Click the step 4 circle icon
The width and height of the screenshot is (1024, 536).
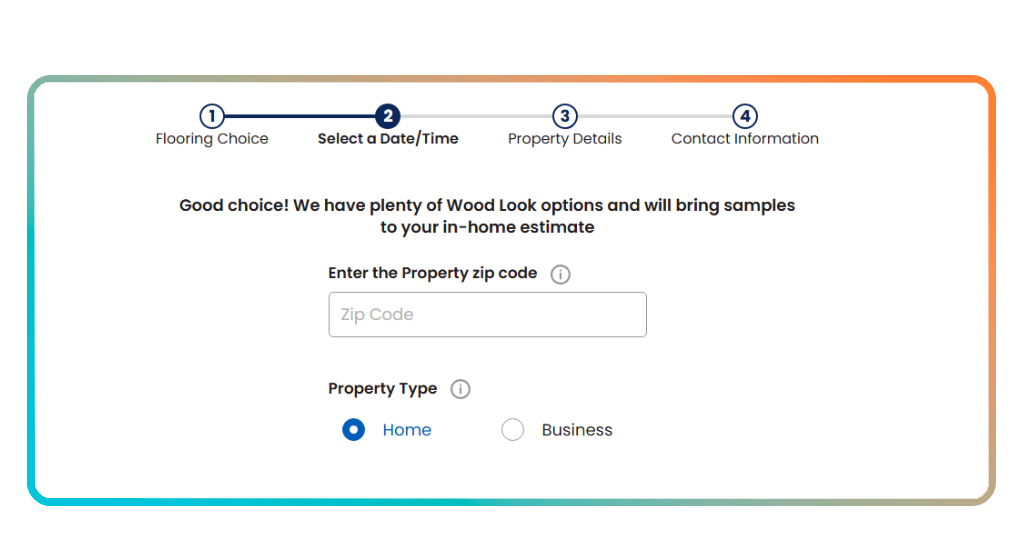pos(745,116)
